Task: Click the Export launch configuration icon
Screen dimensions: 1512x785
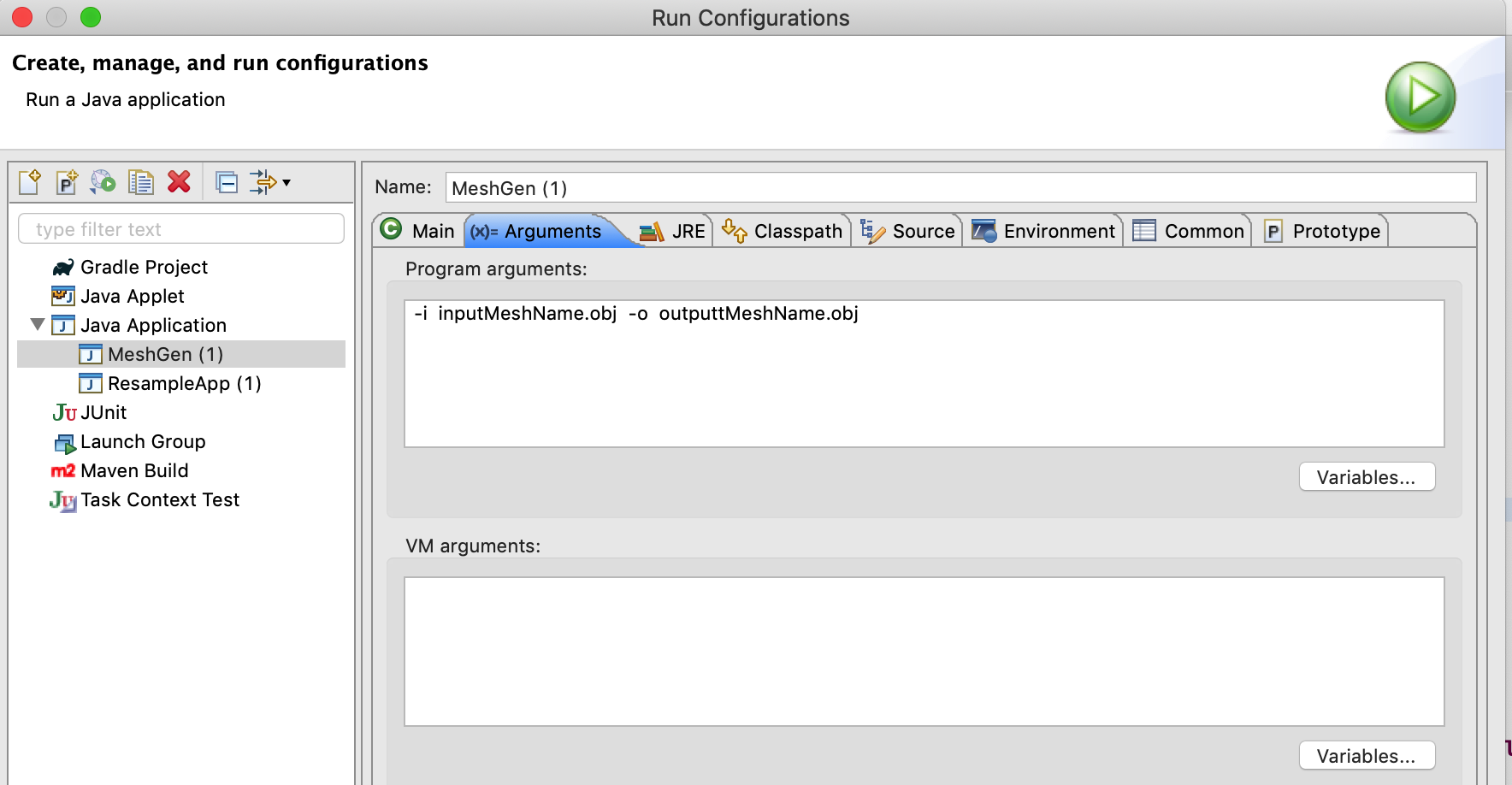Action: click(x=103, y=182)
